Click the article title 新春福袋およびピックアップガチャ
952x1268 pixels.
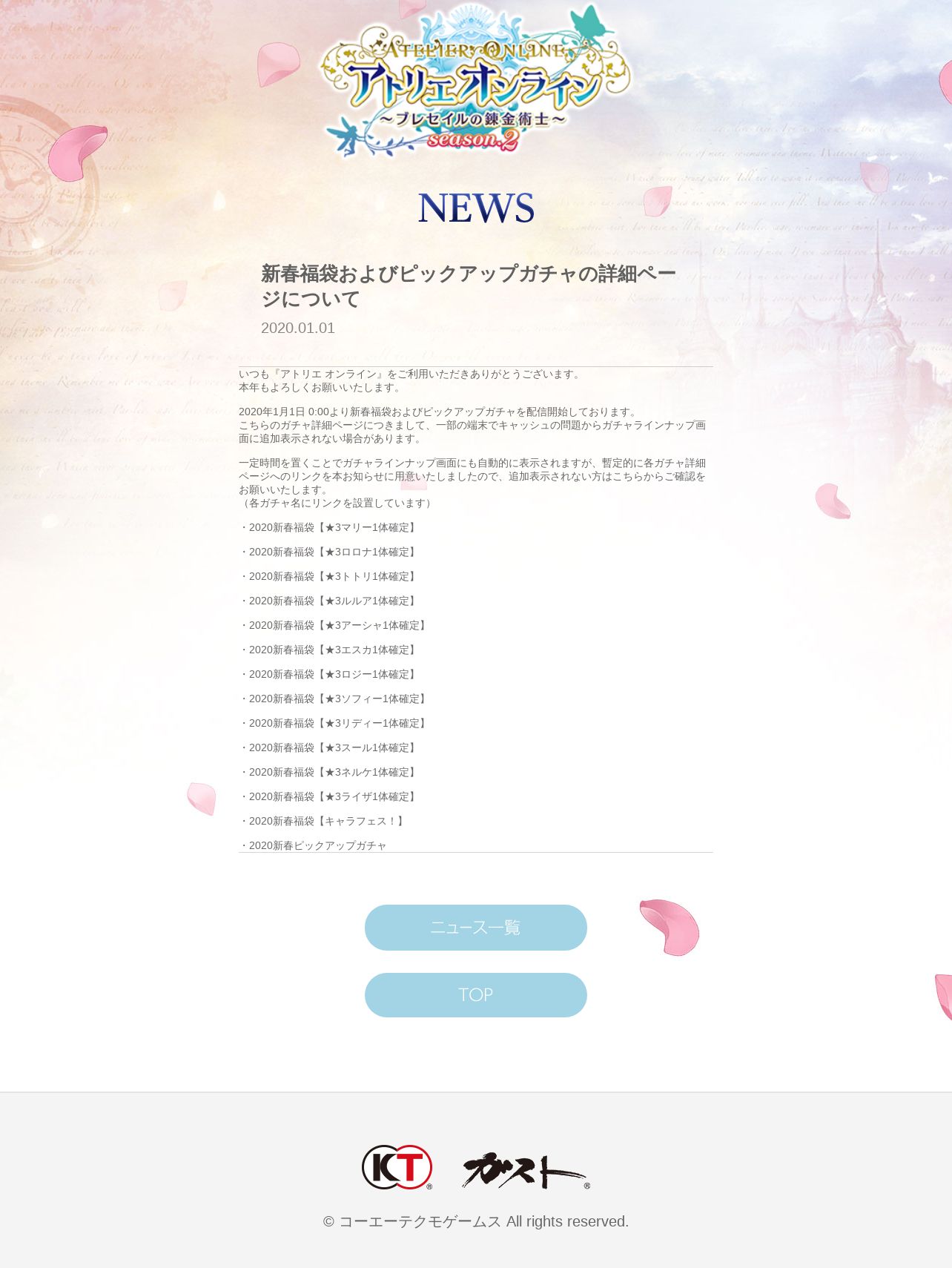(x=469, y=286)
